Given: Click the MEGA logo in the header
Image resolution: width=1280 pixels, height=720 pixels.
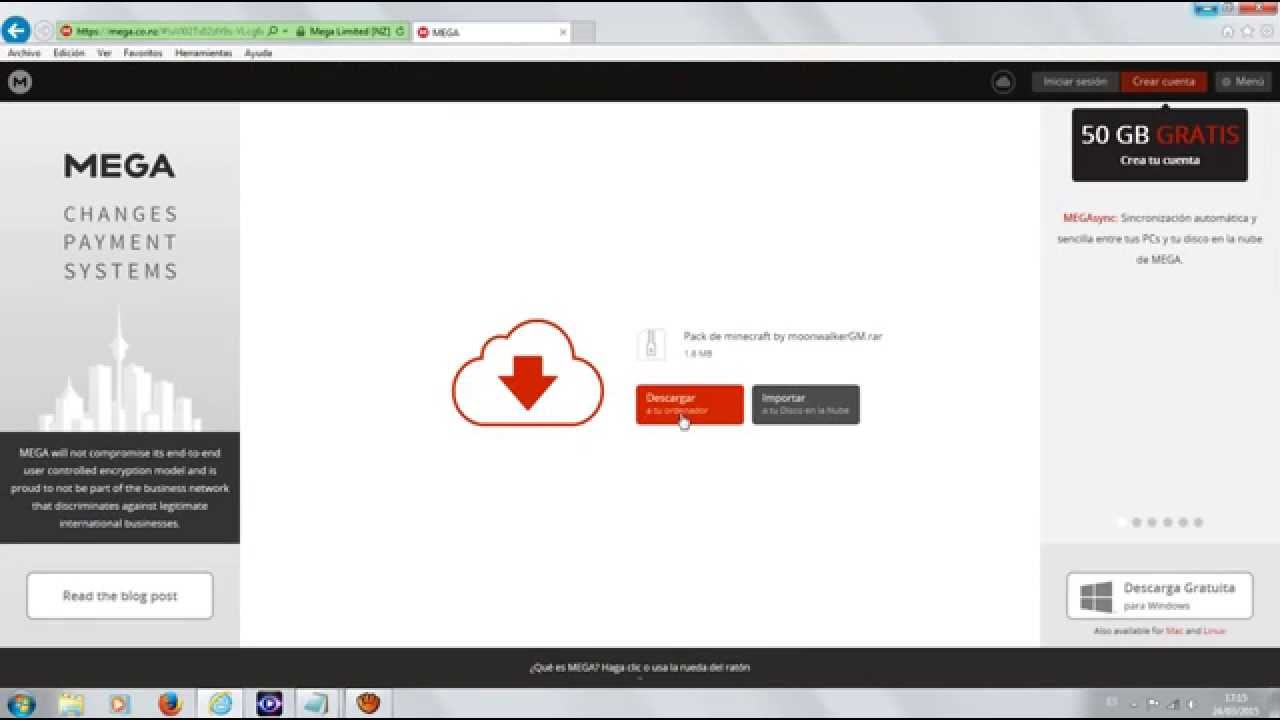Looking at the screenshot, I should click(20, 82).
